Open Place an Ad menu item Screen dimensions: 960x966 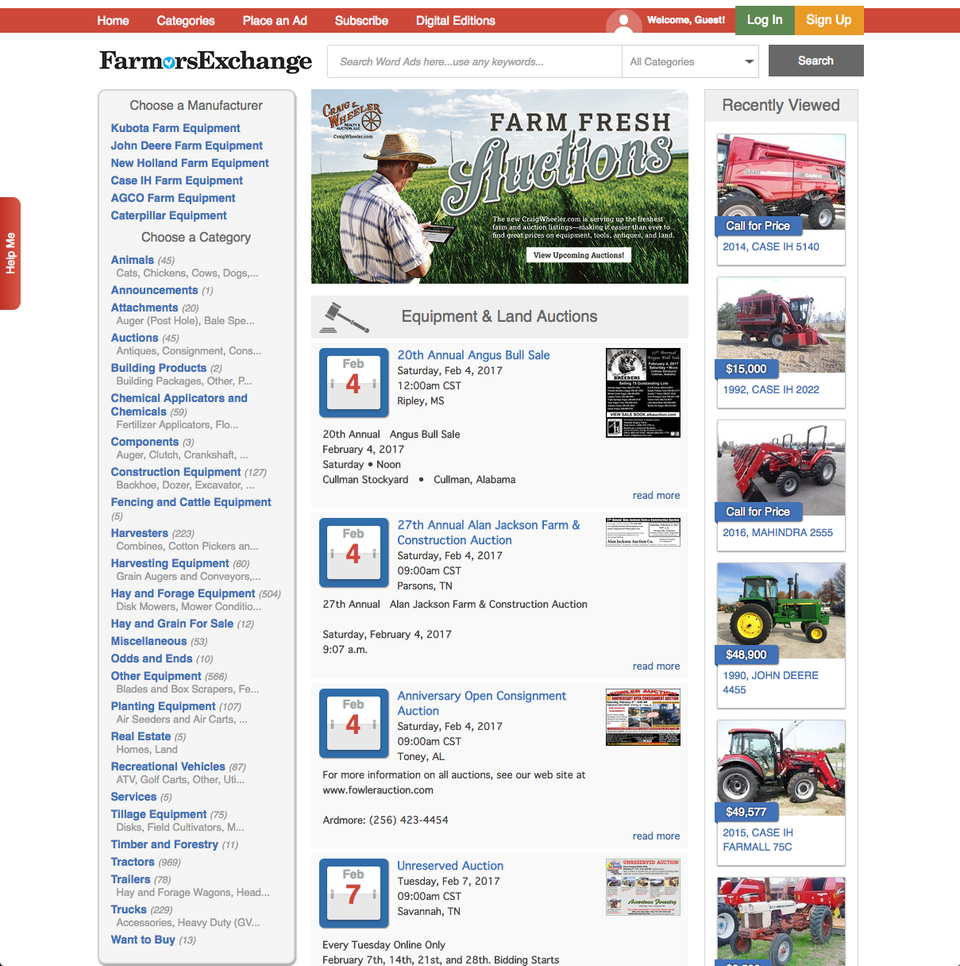pos(274,21)
